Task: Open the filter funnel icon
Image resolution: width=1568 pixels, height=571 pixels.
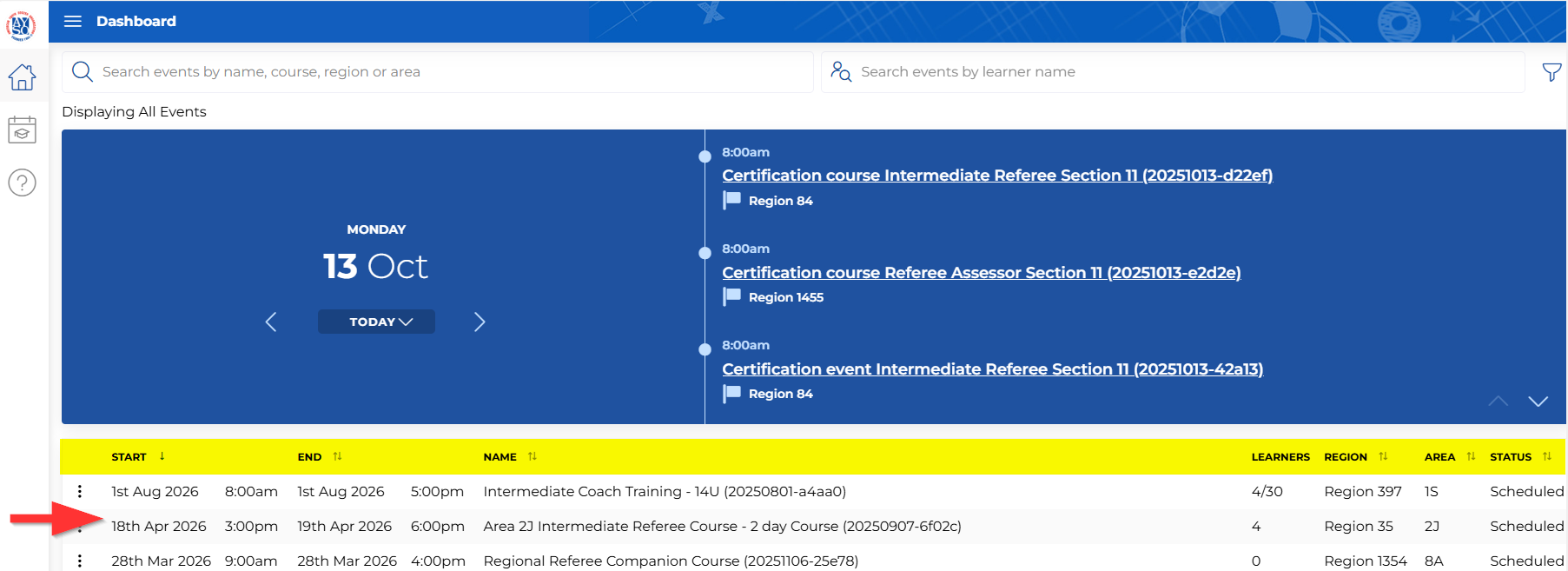Action: click(x=1551, y=72)
